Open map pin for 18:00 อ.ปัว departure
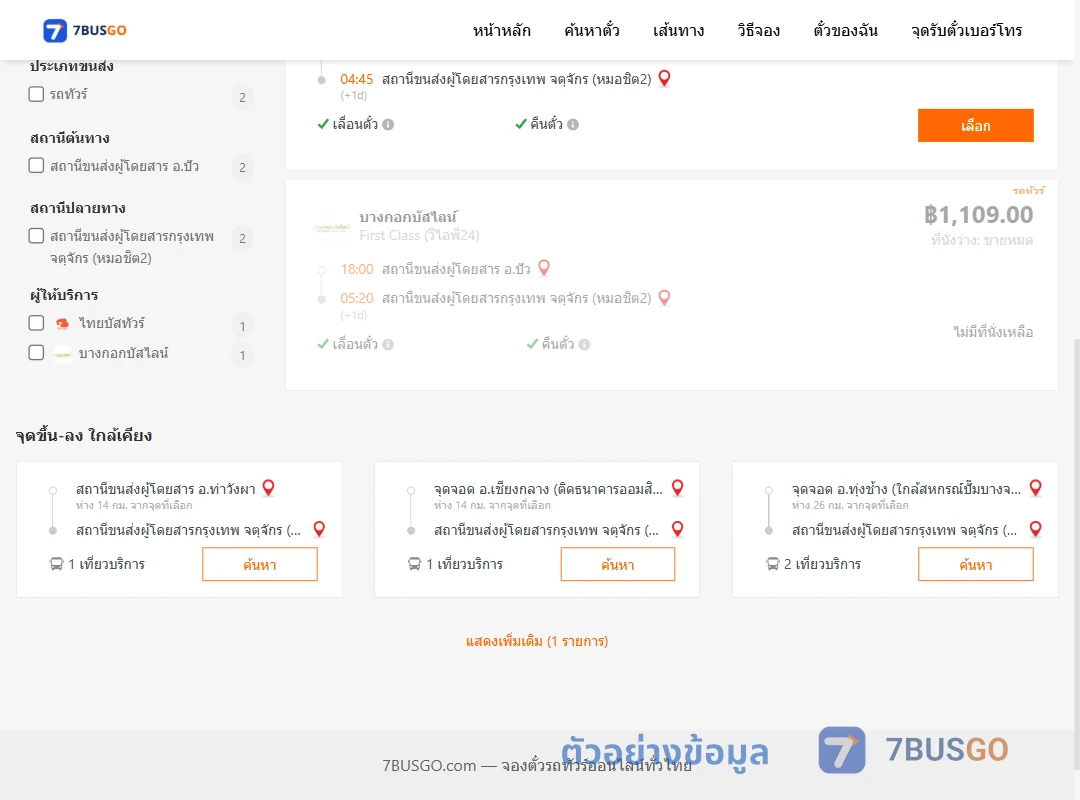Image resolution: width=1080 pixels, height=800 pixels. coord(543,268)
